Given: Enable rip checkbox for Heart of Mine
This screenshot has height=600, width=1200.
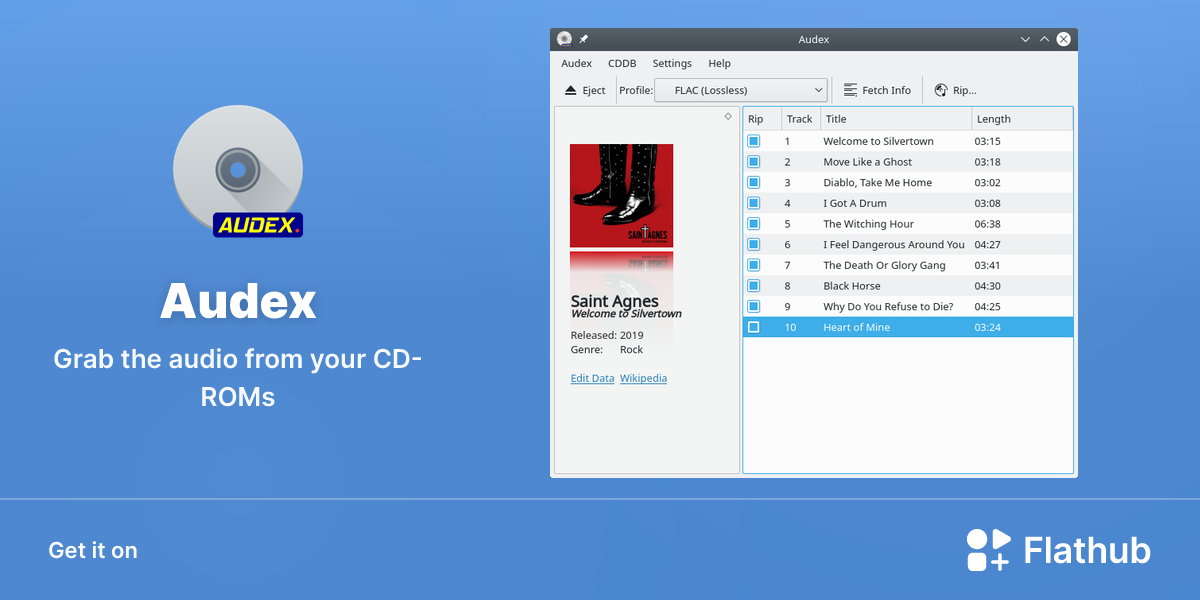Looking at the screenshot, I should [x=754, y=327].
